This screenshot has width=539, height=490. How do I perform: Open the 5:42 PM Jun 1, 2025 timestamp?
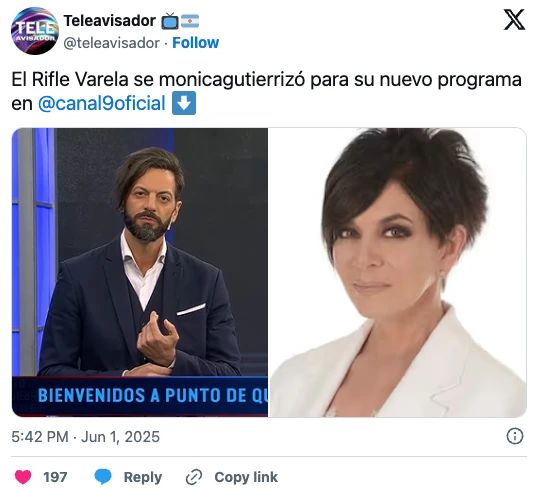86,437
